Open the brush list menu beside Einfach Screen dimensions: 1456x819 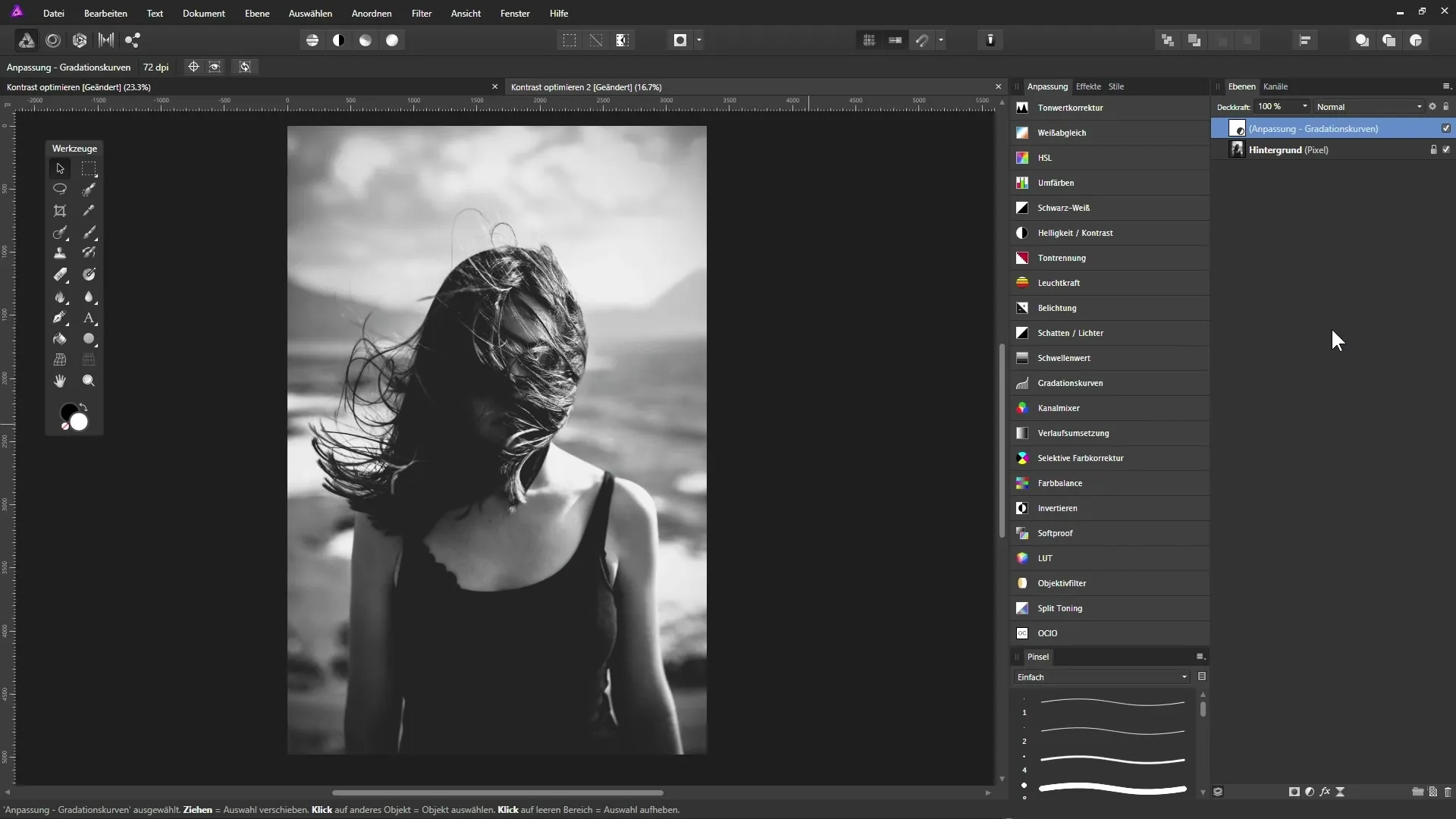click(x=1202, y=676)
